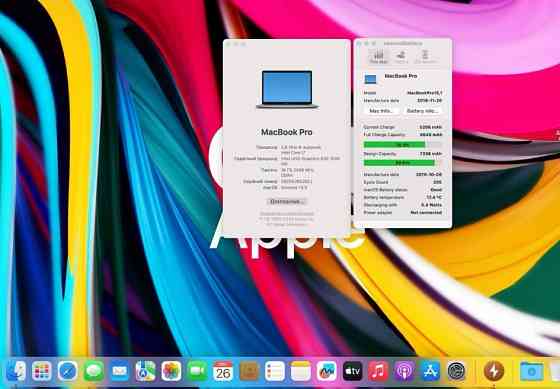This screenshot has height=389, width=560.
Task: Open the Downloads folder in the Dock
Action: (532, 371)
